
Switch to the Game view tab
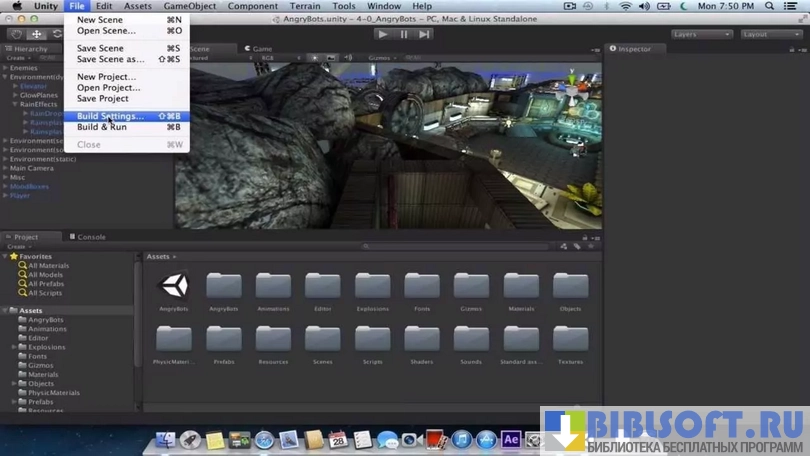pyautogui.click(x=261, y=48)
